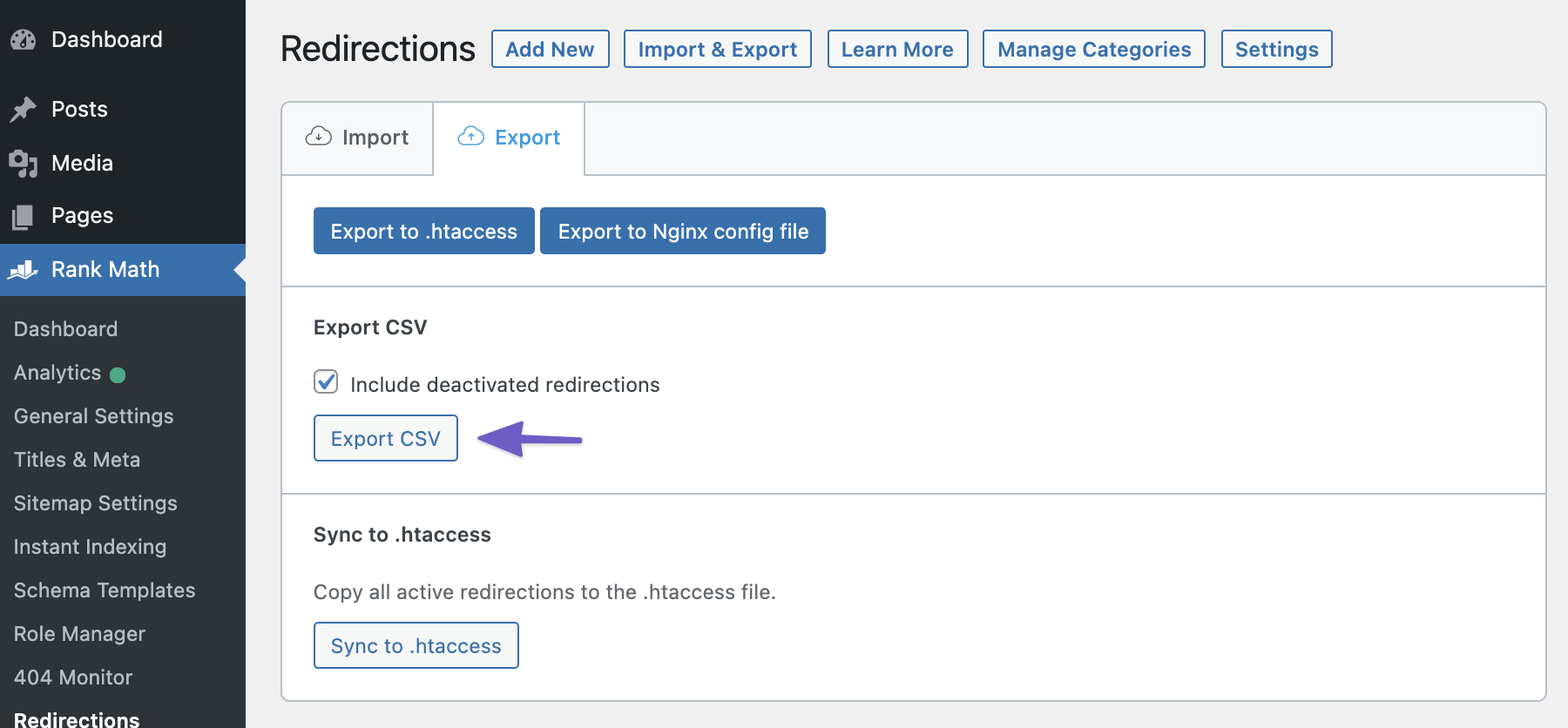The width and height of the screenshot is (1568, 728).
Task: Click the Dashboard gauge icon in sidebar
Action: click(x=24, y=39)
